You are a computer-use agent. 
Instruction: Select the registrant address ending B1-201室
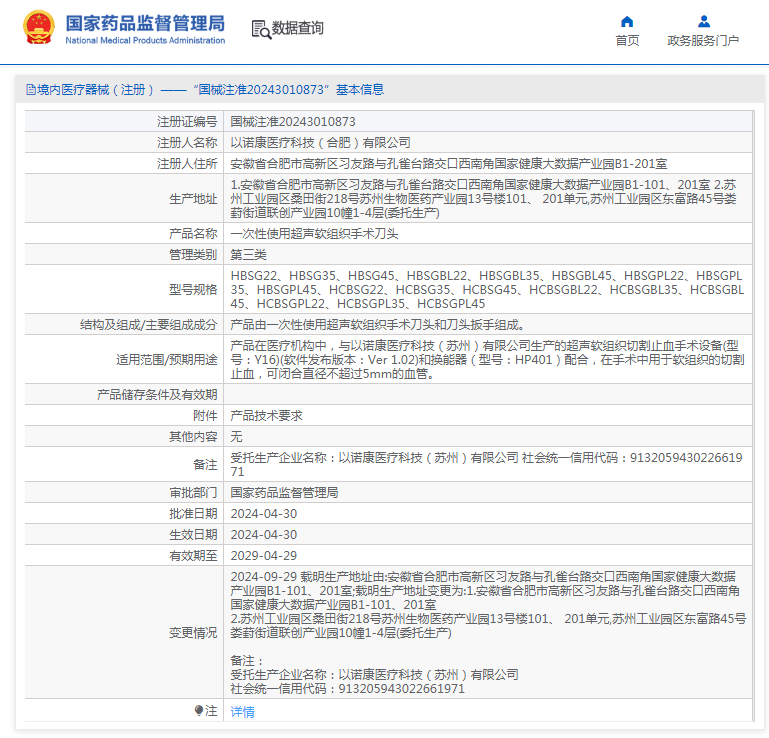[449, 164]
